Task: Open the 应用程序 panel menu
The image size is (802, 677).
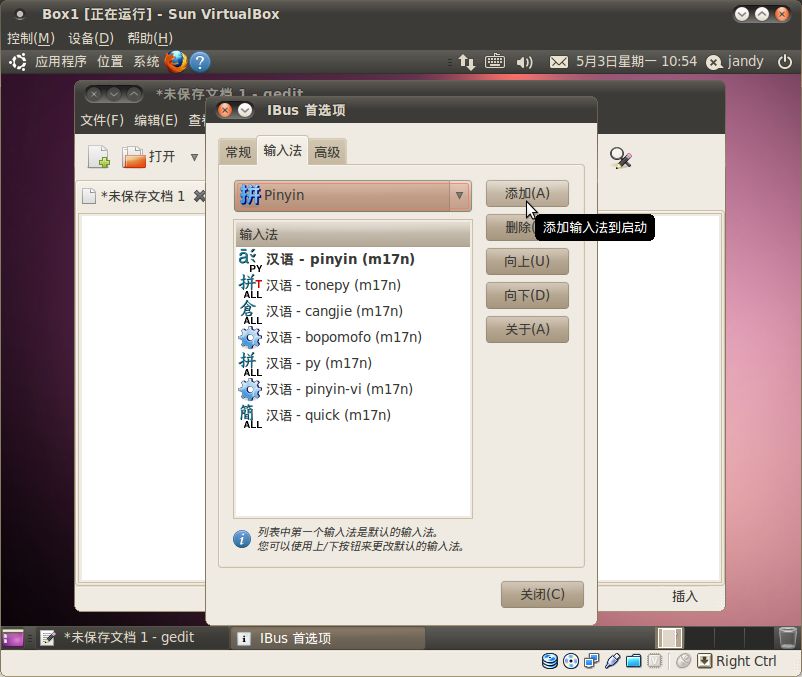Action: (61, 62)
